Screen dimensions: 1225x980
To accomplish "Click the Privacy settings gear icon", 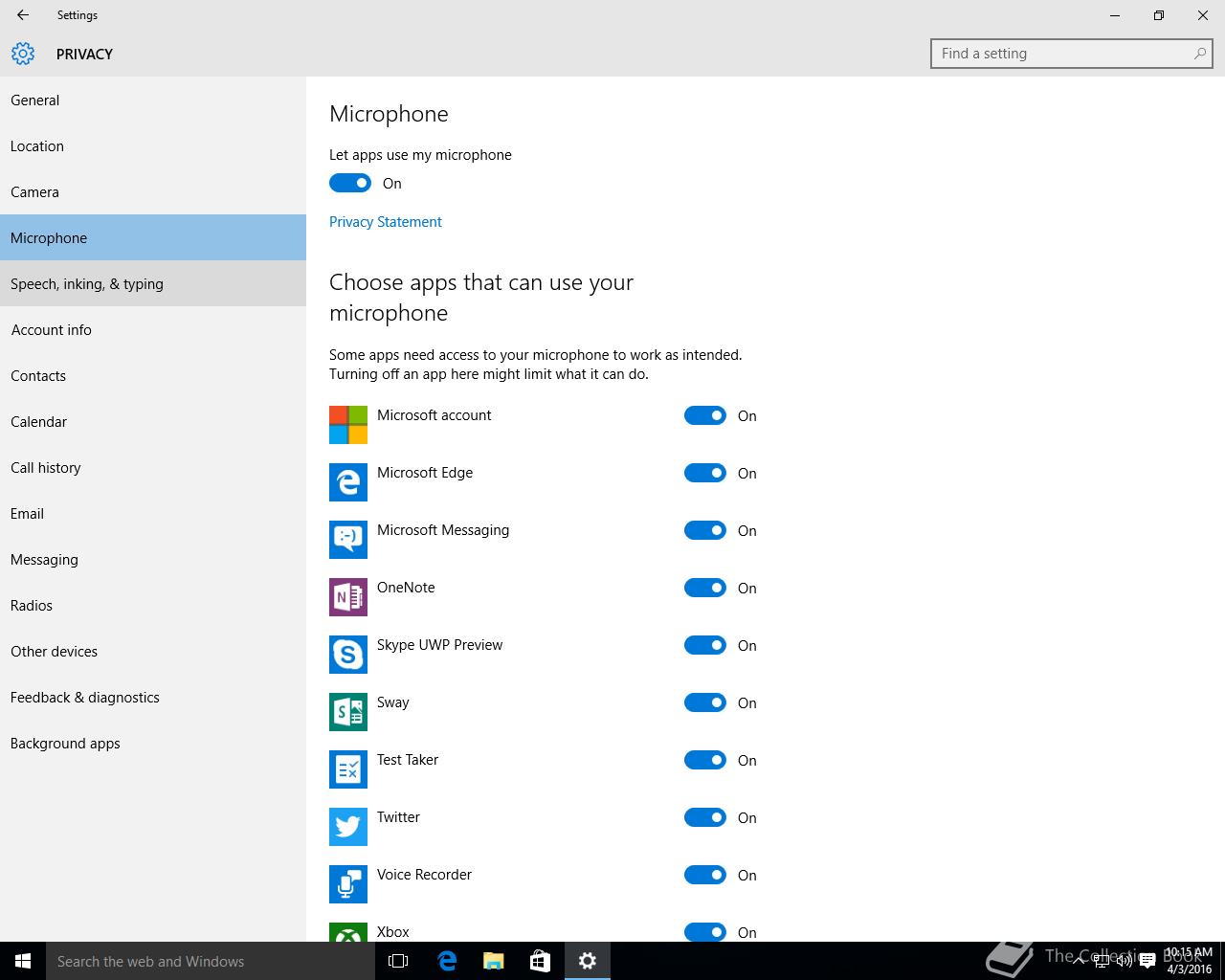I will pyautogui.click(x=23, y=54).
